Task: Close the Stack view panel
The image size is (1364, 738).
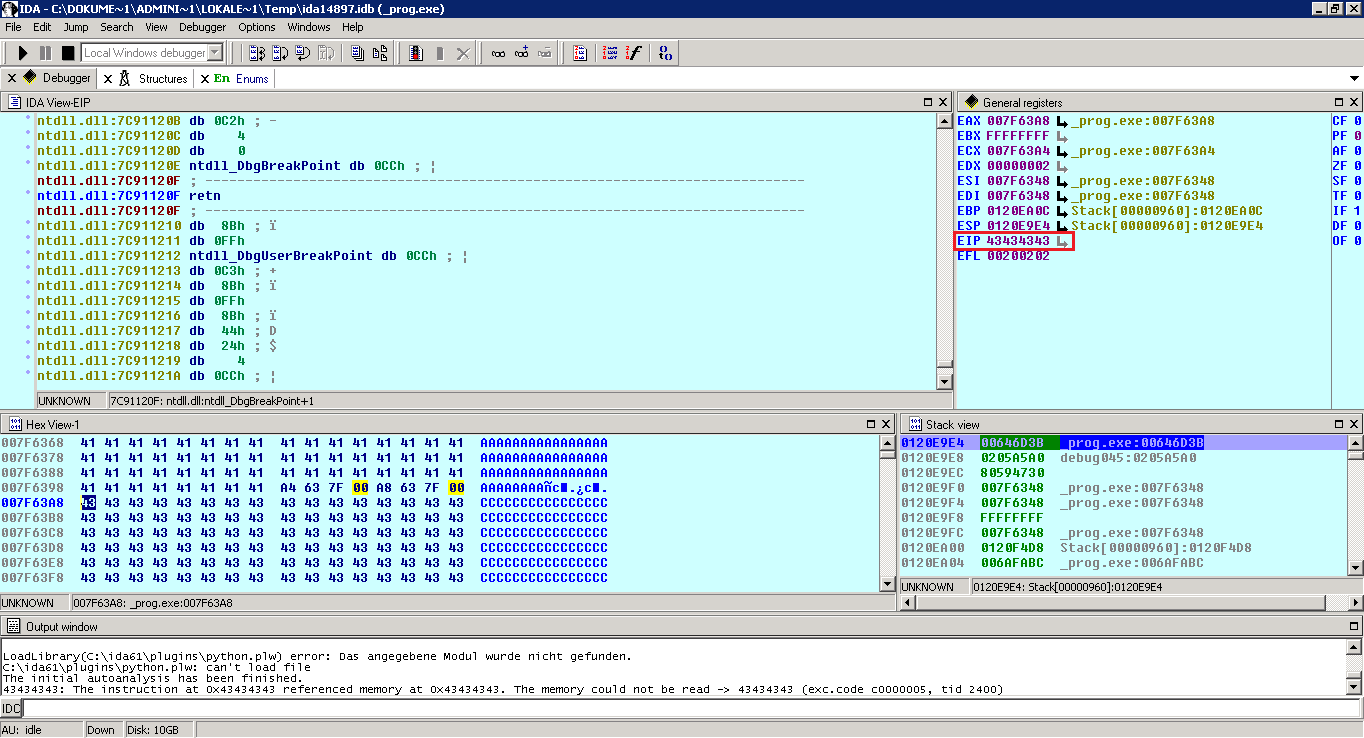Action: pyautogui.click(x=1354, y=424)
